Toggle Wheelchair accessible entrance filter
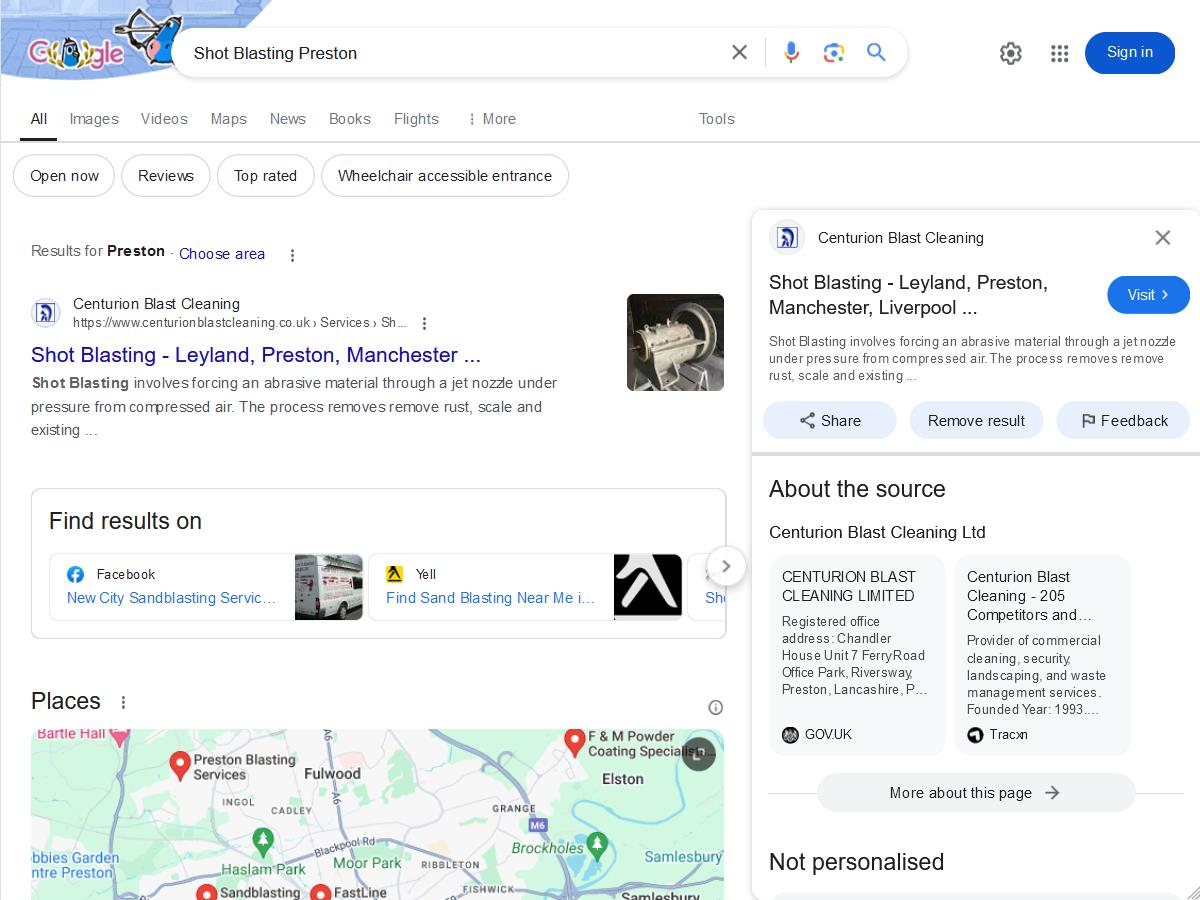This screenshot has height=900, width=1200. click(445, 176)
